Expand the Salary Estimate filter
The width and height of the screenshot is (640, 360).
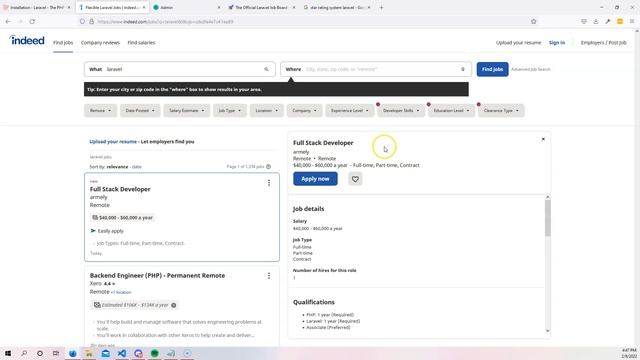pos(187,111)
